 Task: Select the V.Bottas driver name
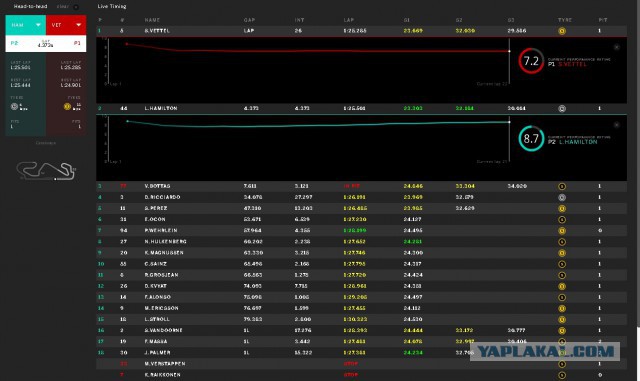pos(157,186)
